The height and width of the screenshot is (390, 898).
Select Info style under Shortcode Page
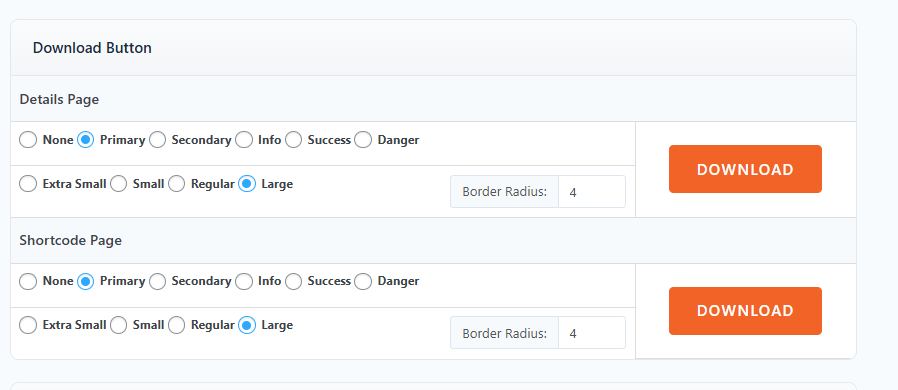tap(244, 281)
